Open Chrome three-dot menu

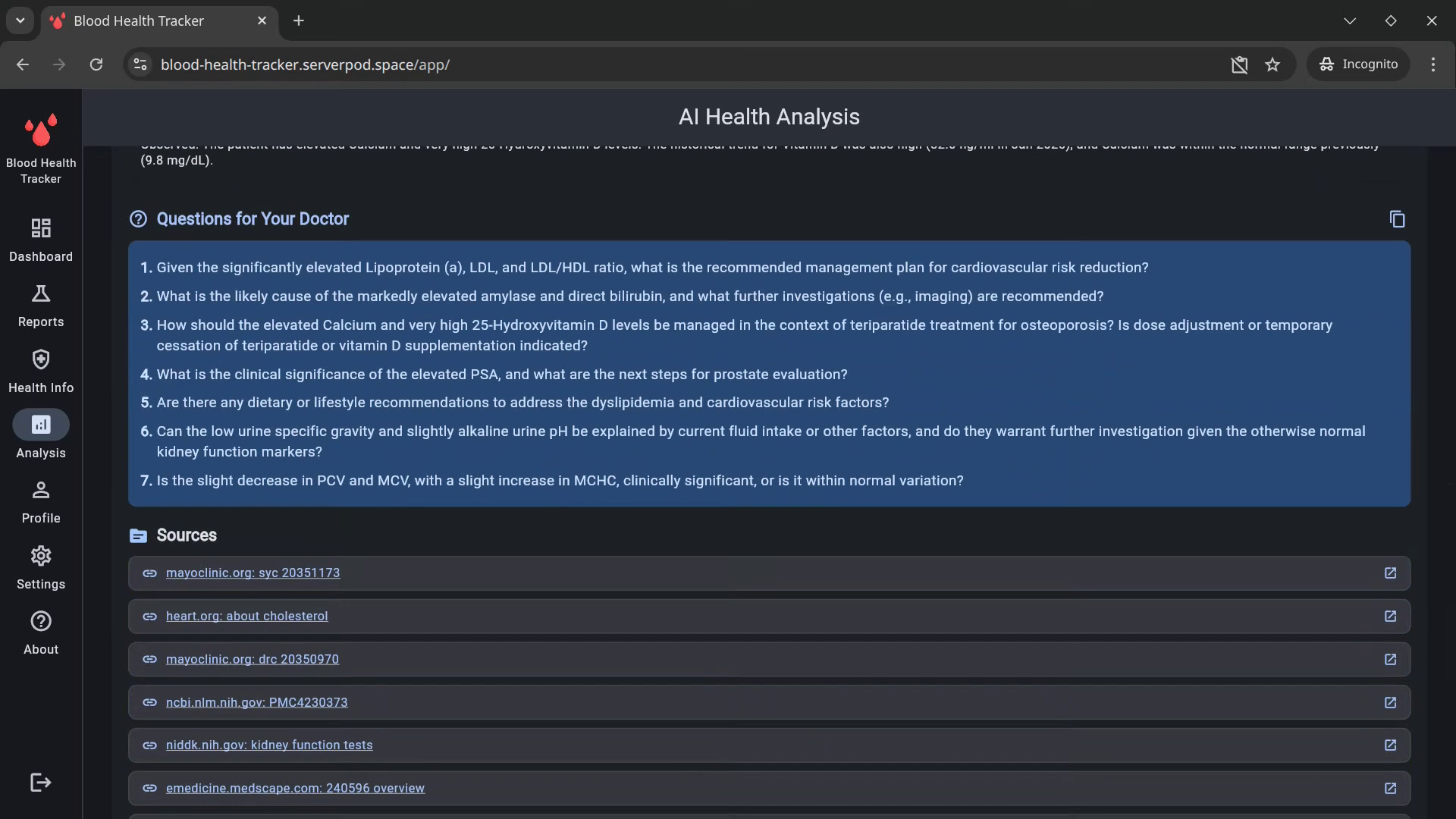click(1432, 64)
